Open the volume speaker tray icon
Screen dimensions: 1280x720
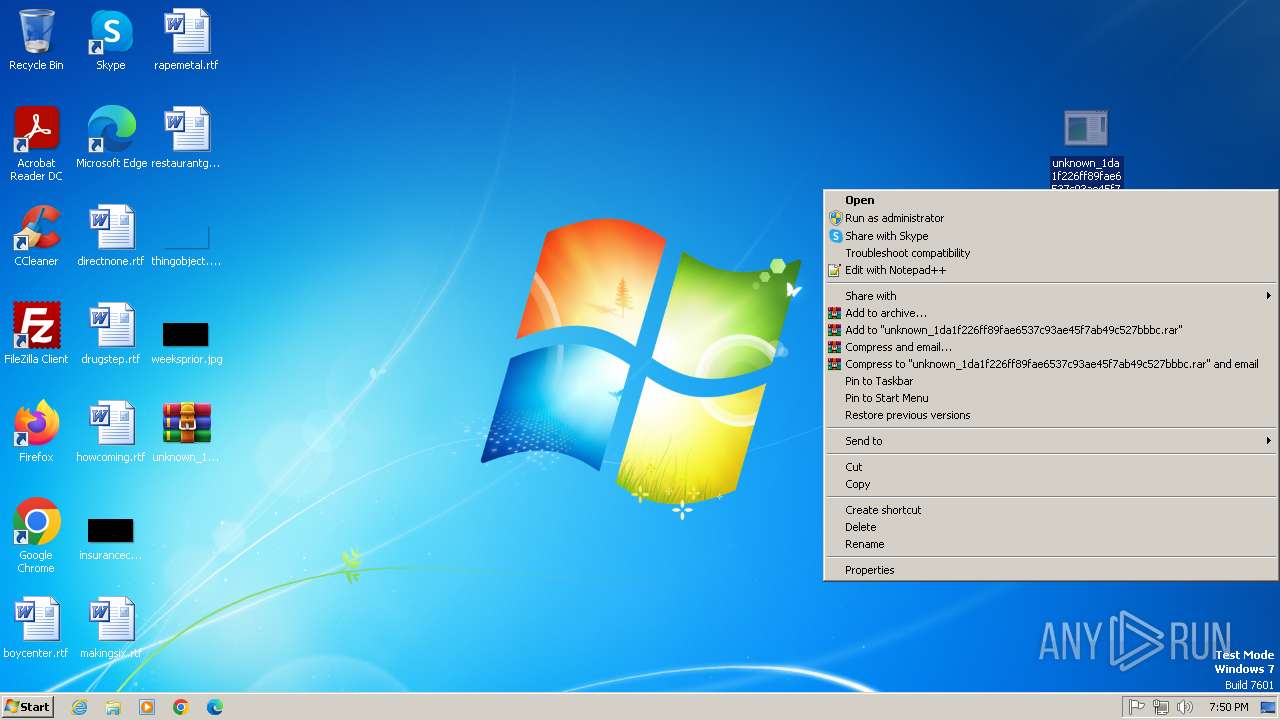(x=1185, y=707)
